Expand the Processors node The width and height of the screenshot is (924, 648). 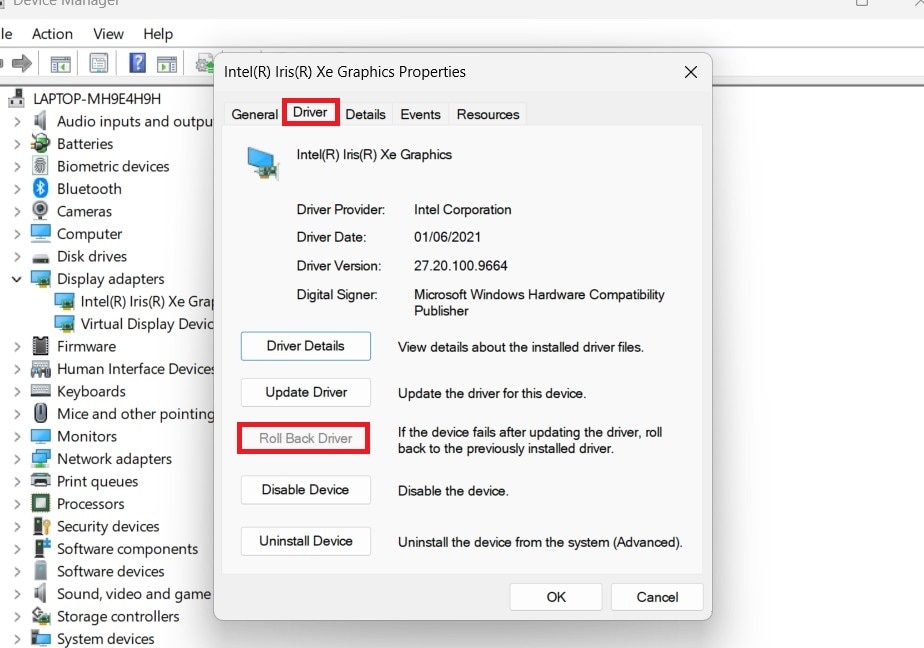point(17,504)
